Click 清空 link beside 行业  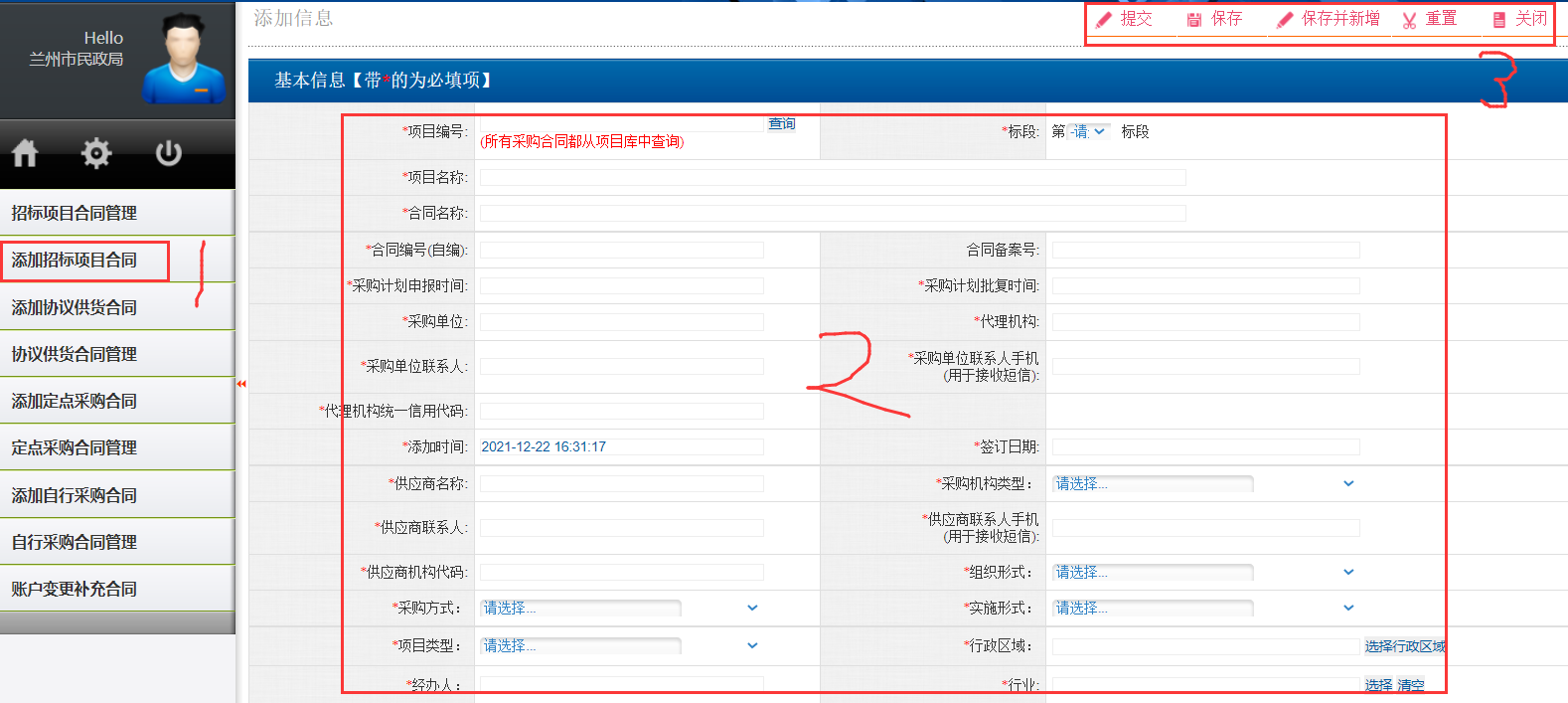[x=1411, y=685]
